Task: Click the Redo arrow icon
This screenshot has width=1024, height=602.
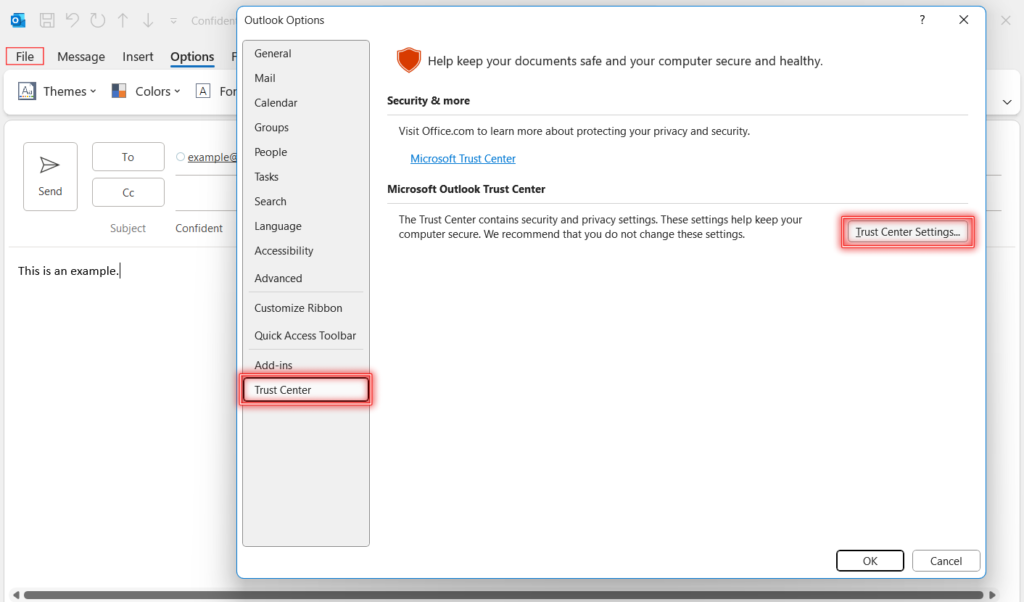Action: tap(98, 20)
